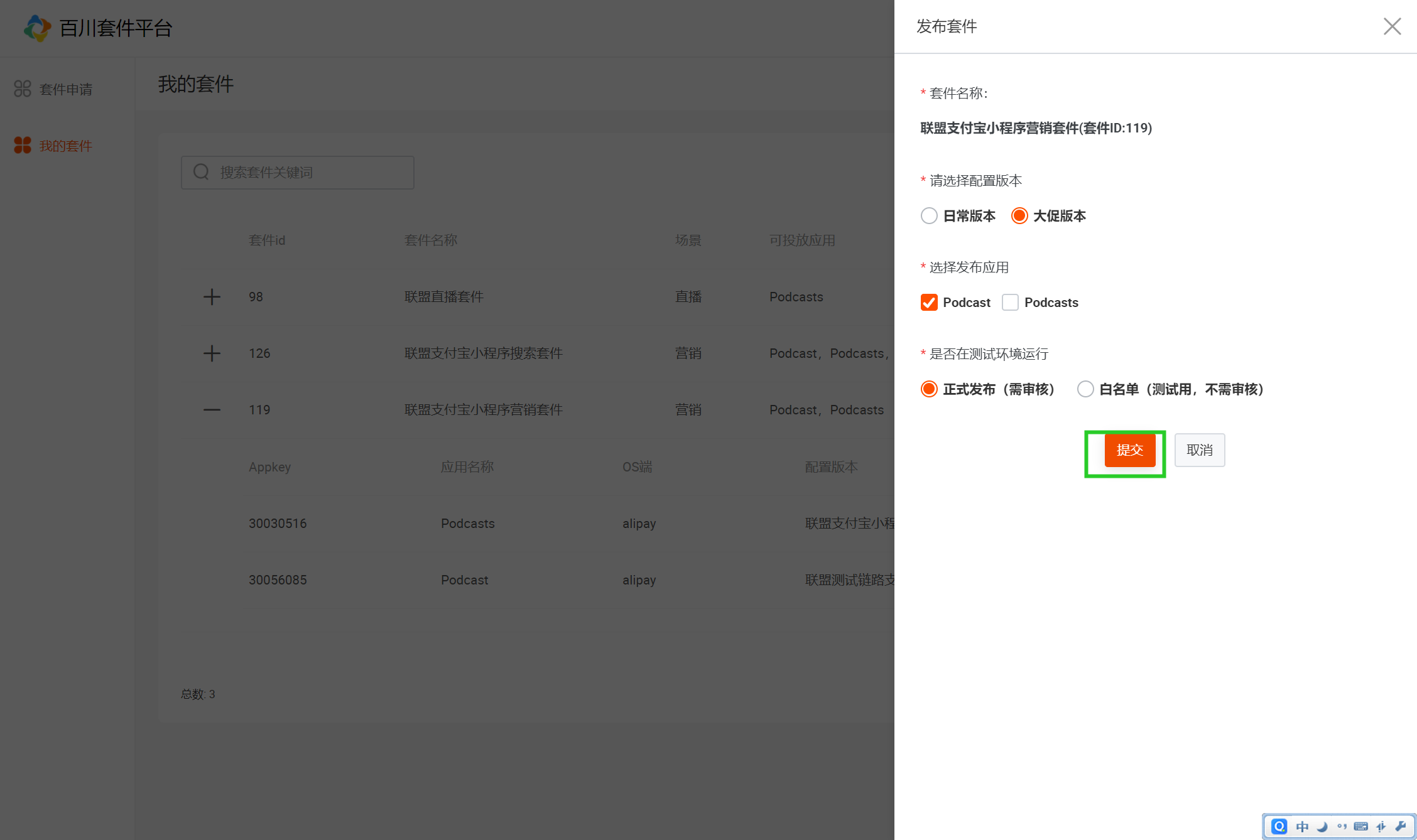Click the 百川套件平台 logo icon
Screen dimensions: 1417x840
[x=37, y=28]
